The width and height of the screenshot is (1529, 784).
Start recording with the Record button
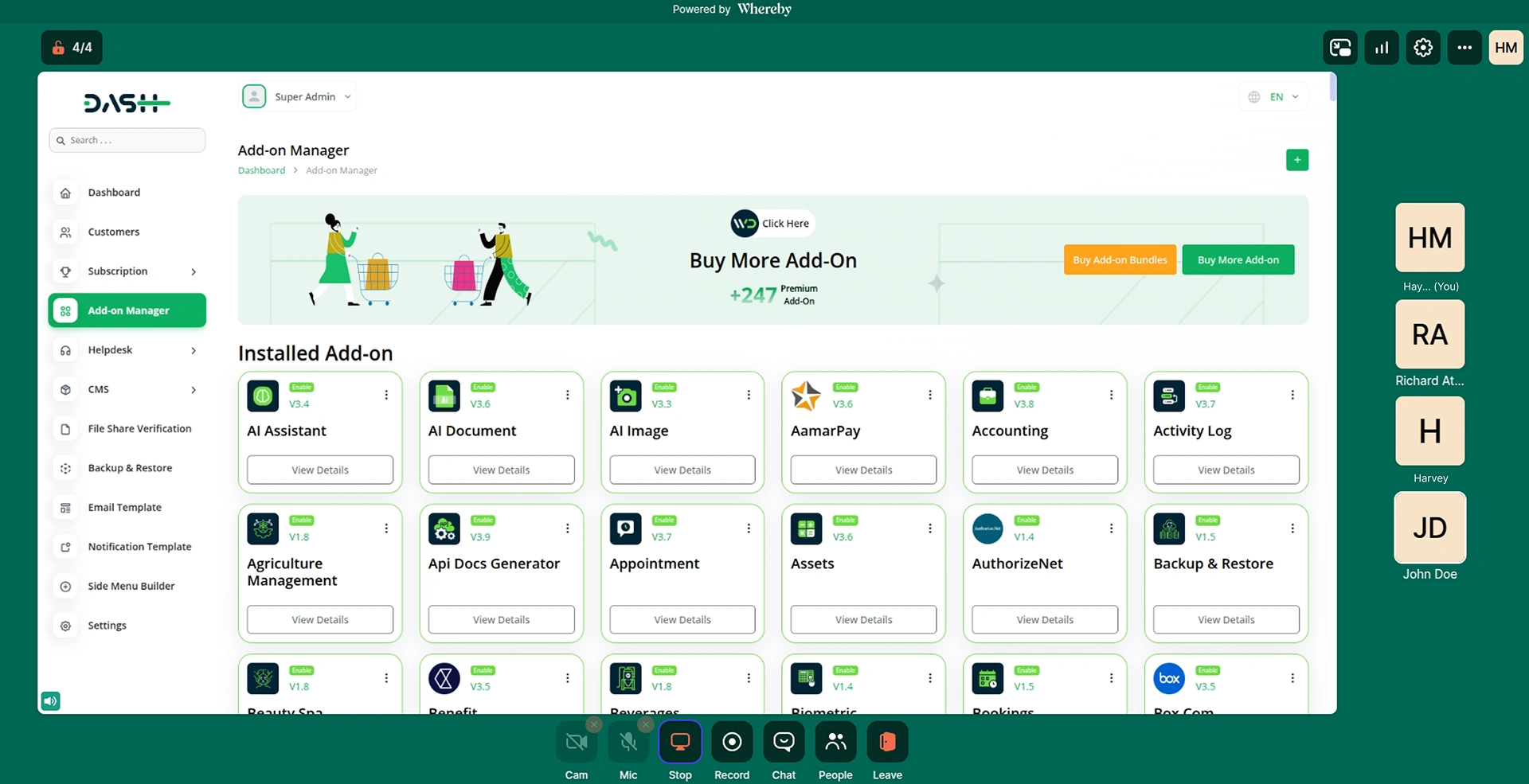tap(732, 742)
